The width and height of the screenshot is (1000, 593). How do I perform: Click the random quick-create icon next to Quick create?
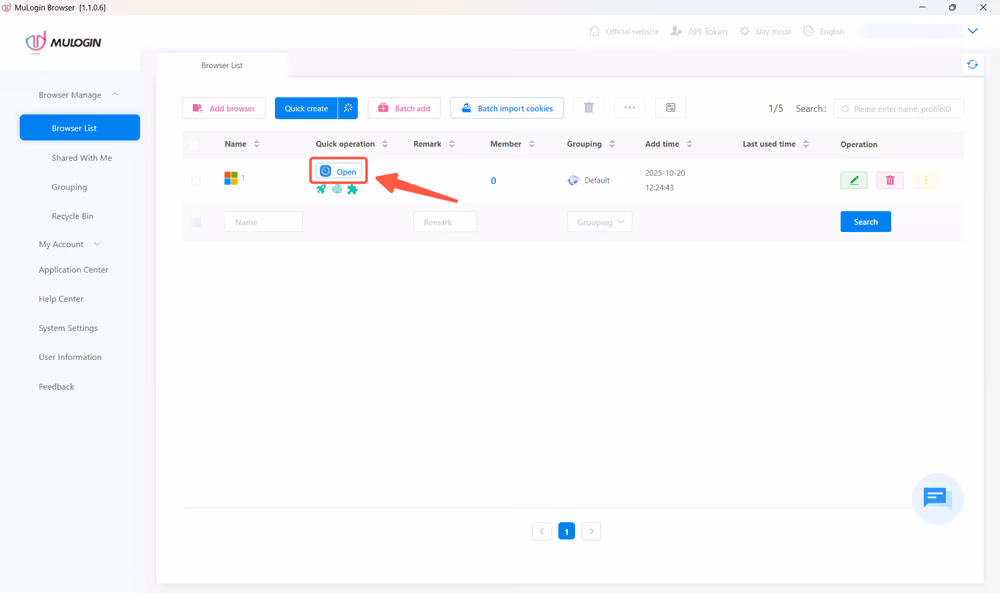pos(348,108)
